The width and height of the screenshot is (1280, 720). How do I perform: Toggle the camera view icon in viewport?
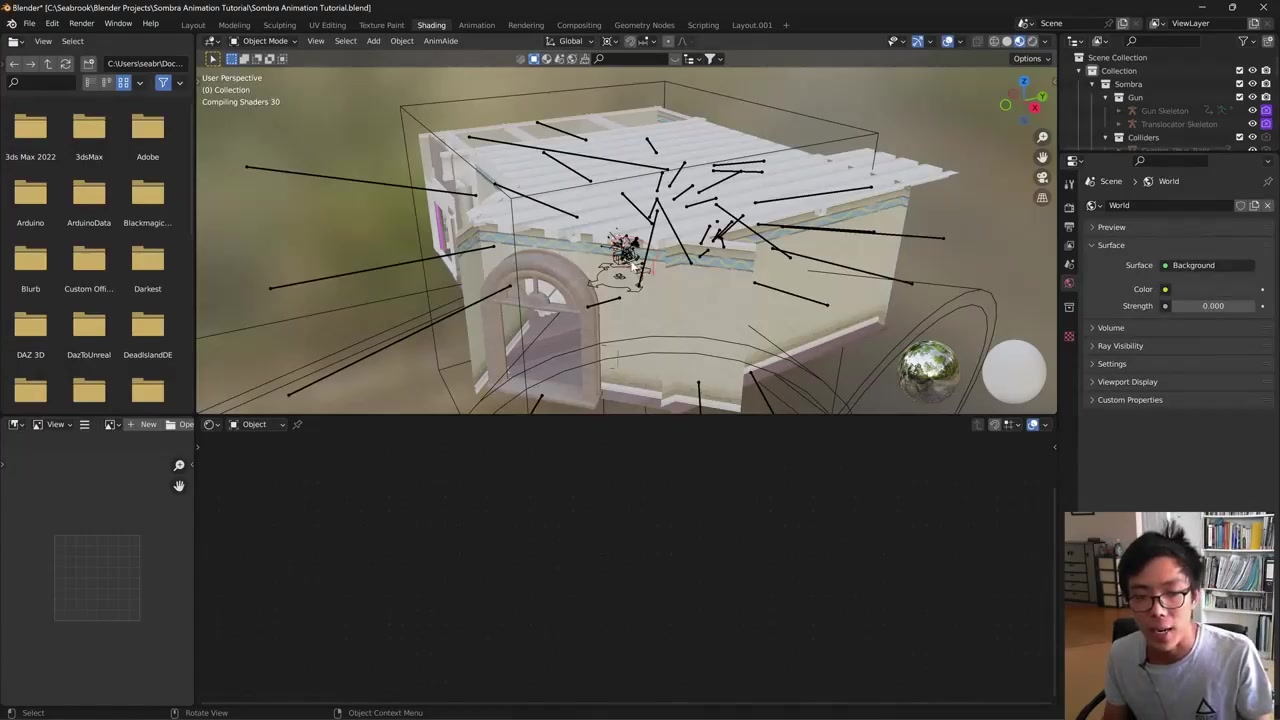pos(1042,178)
